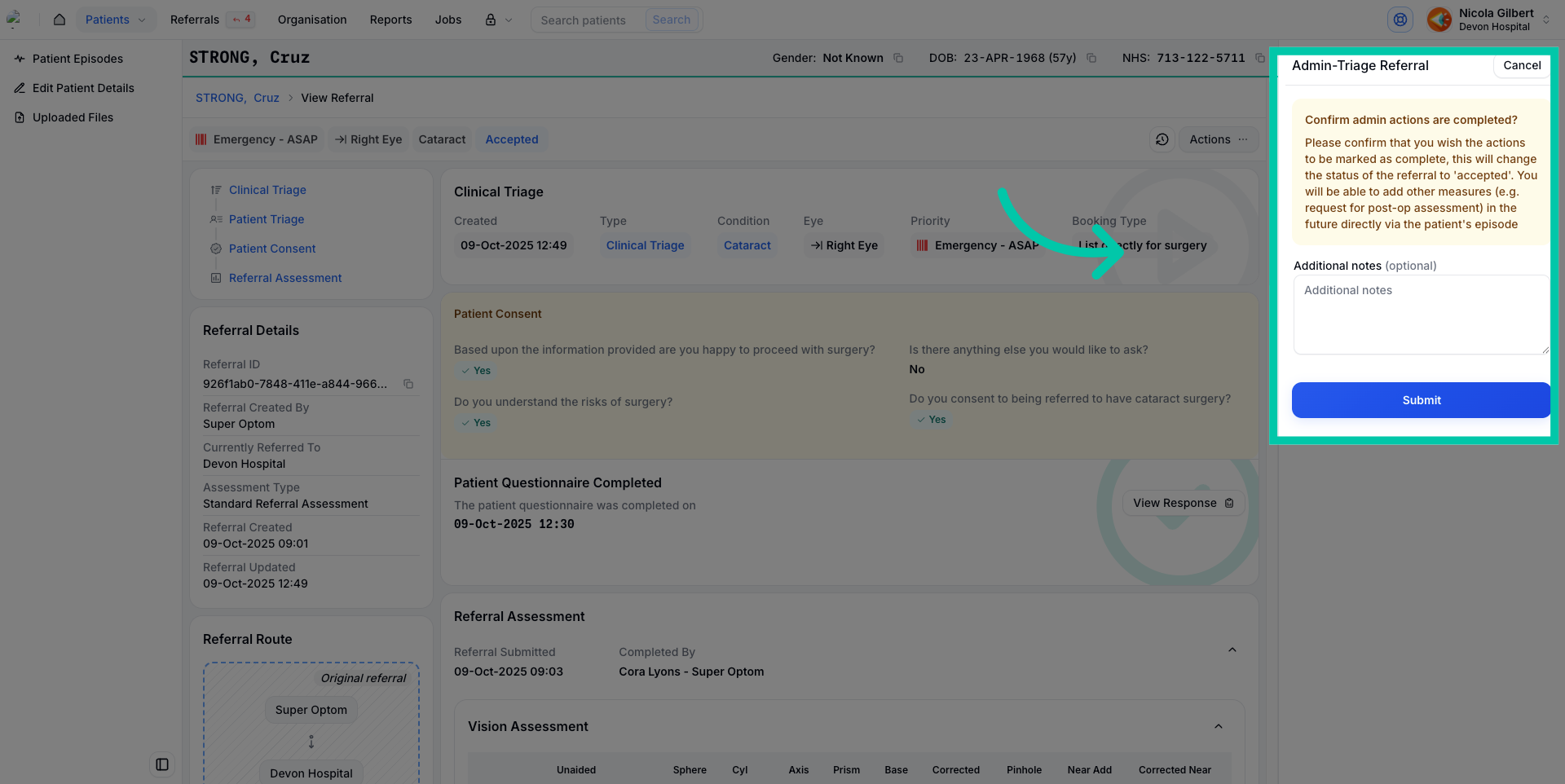Click the Cataract condition badge

tap(747, 245)
